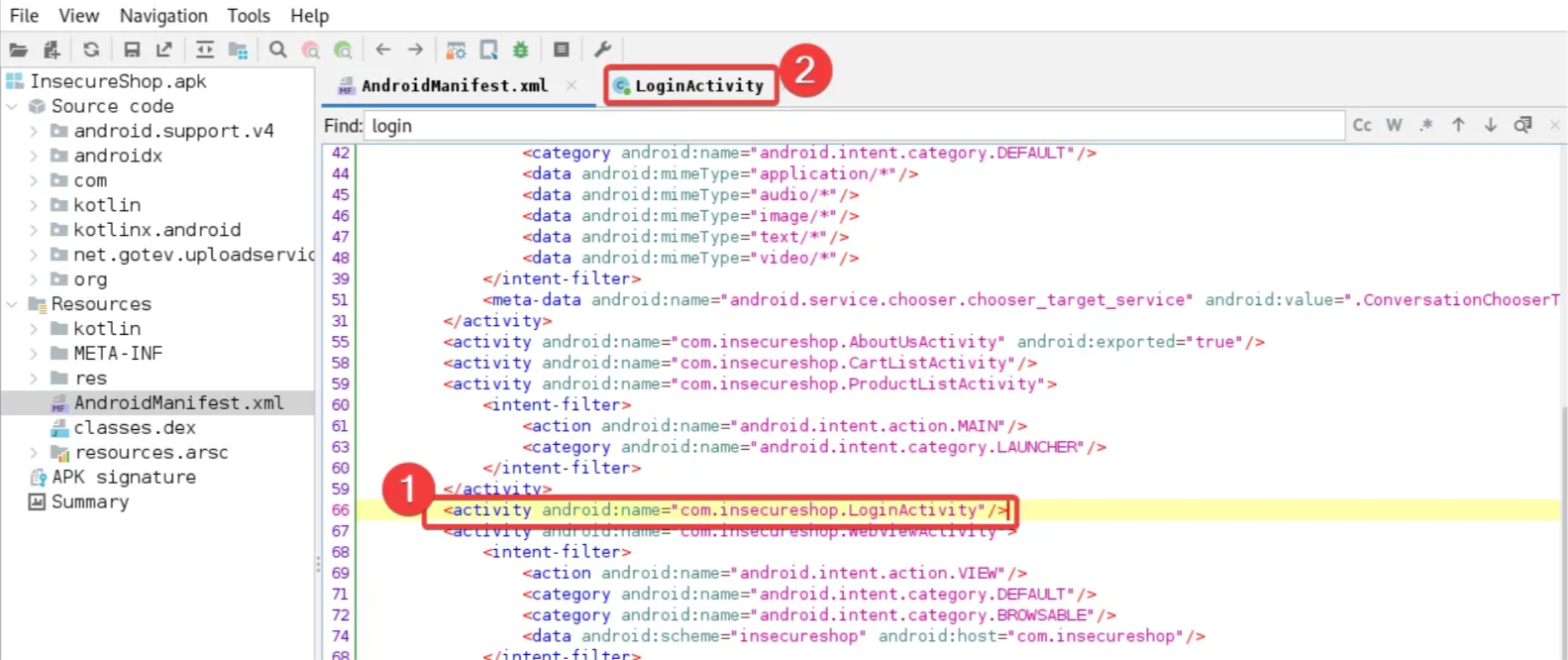Open the Log viewer icon

point(562,50)
